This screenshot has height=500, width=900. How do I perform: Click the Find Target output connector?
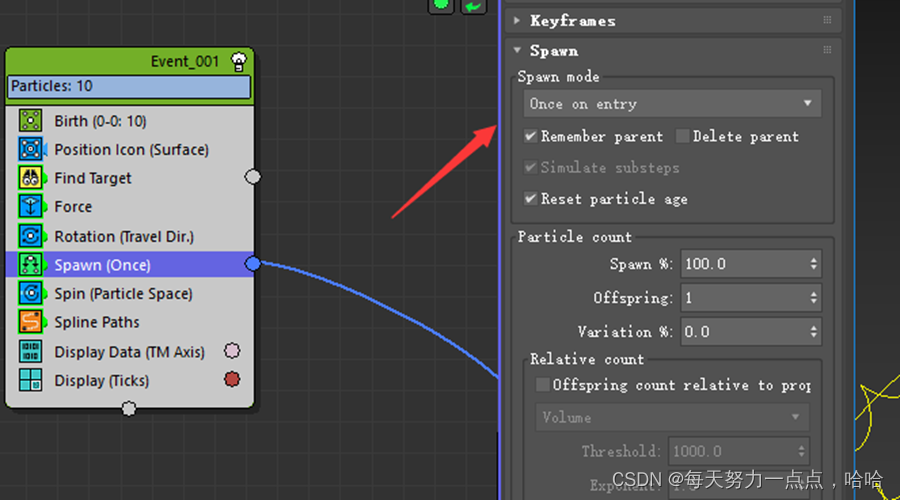click(253, 177)
